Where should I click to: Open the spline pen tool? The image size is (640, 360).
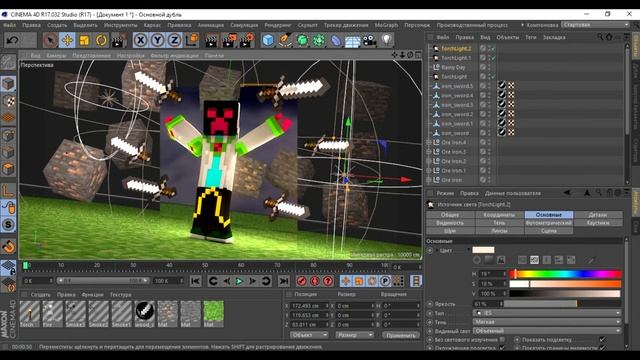[285, 40]
